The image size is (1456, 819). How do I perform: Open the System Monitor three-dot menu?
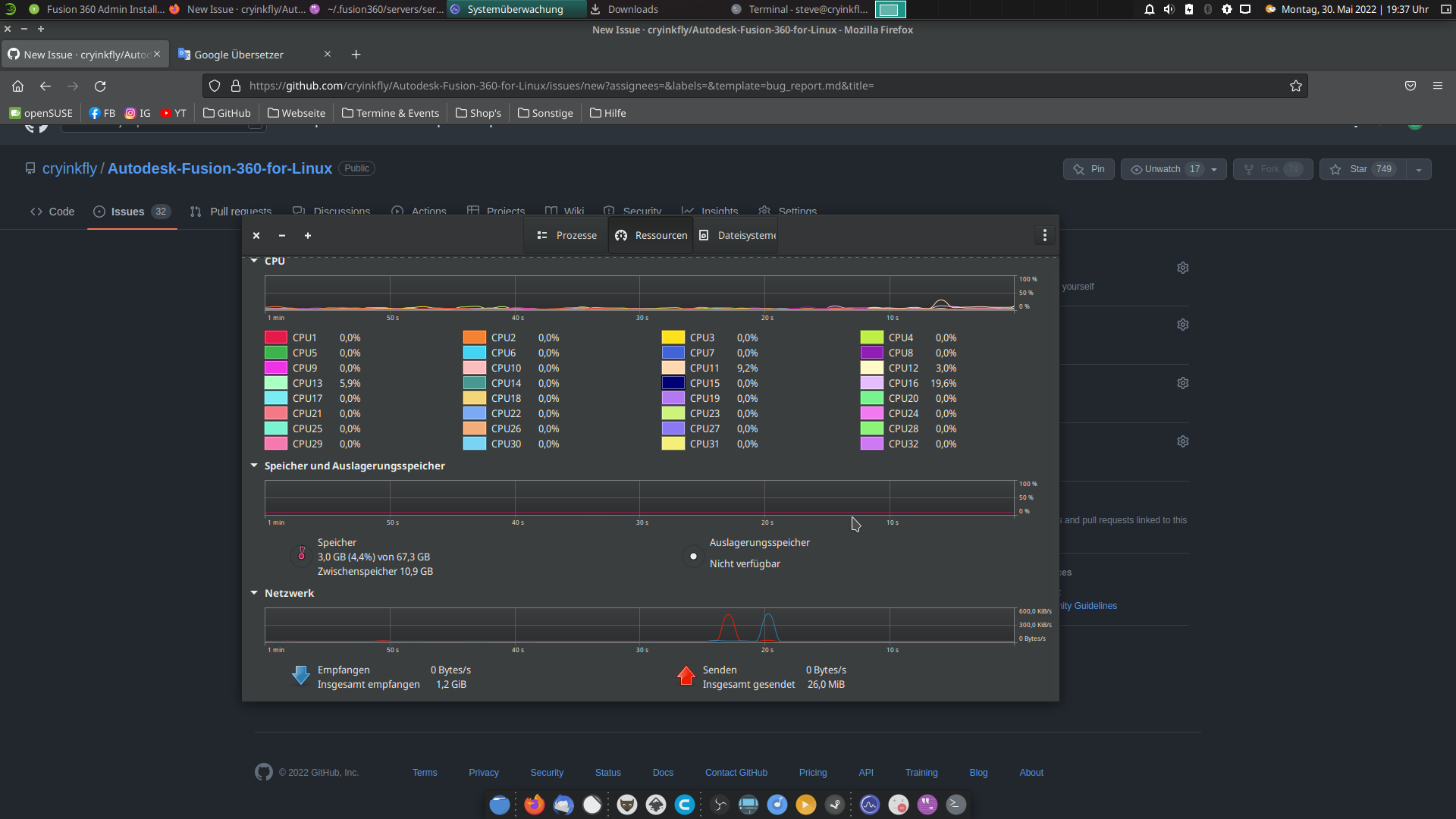pos(1044,235)
